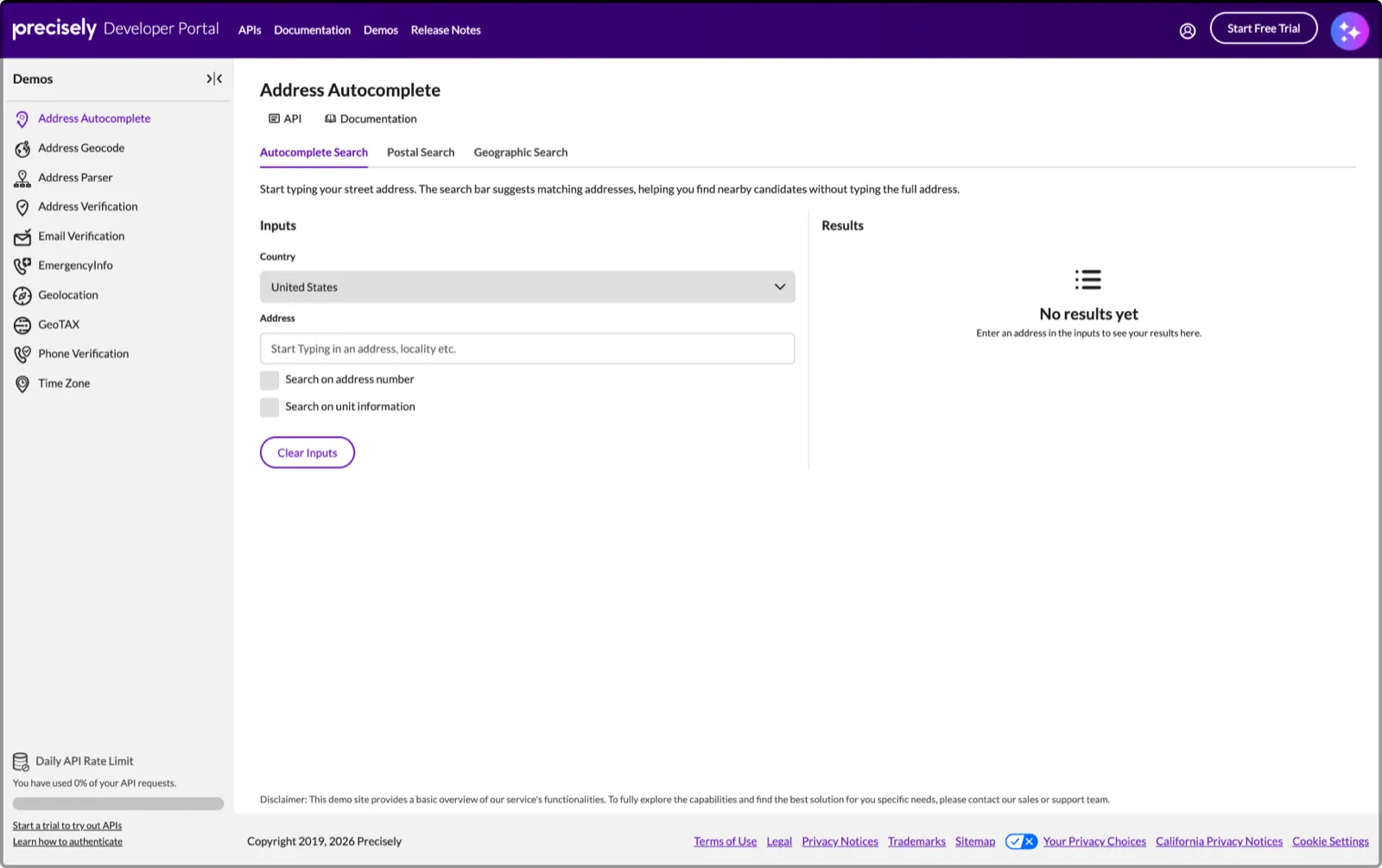1382x868 pixels.
Task: Click the 'Copyright 2019, 2026 Precisely' text
Action: pos(325,841)
